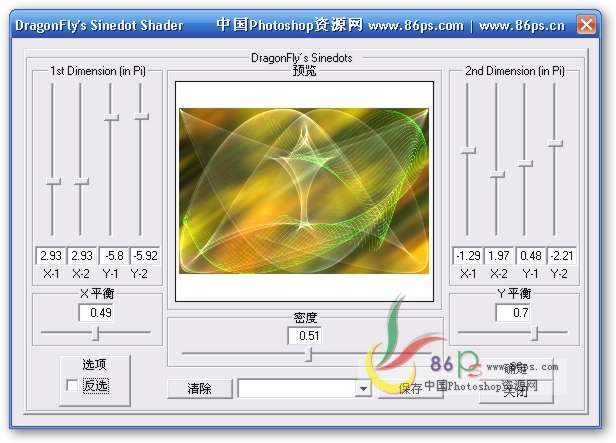Click the 2nd Dimension Y-1 slider handle
Screen dimensions: 616x443
[x=525, y=163]
